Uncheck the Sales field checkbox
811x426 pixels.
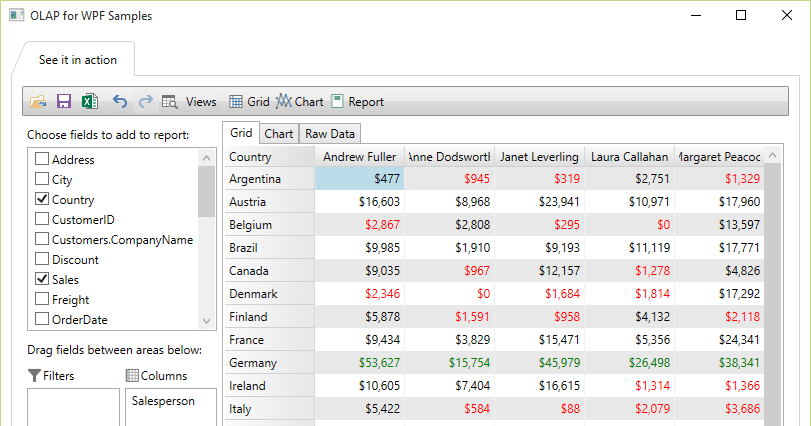(x=42, y=279)
